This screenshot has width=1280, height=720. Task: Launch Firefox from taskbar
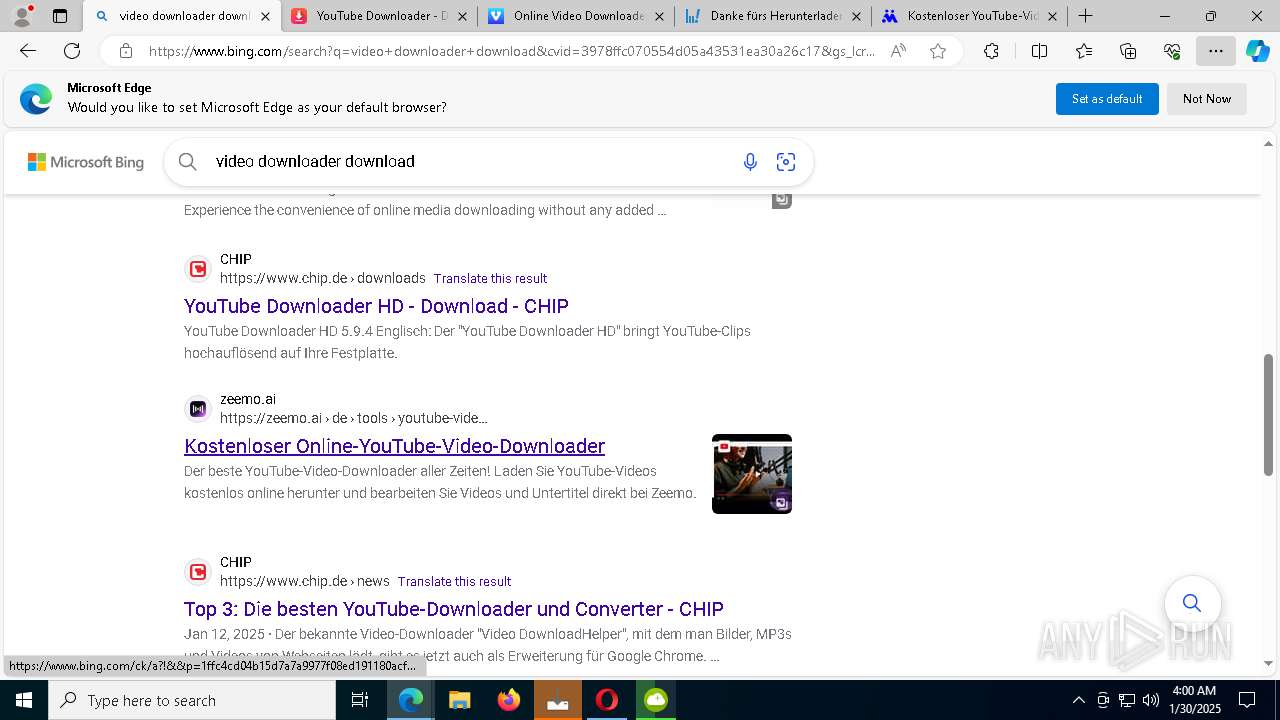[x=509, y=700]
